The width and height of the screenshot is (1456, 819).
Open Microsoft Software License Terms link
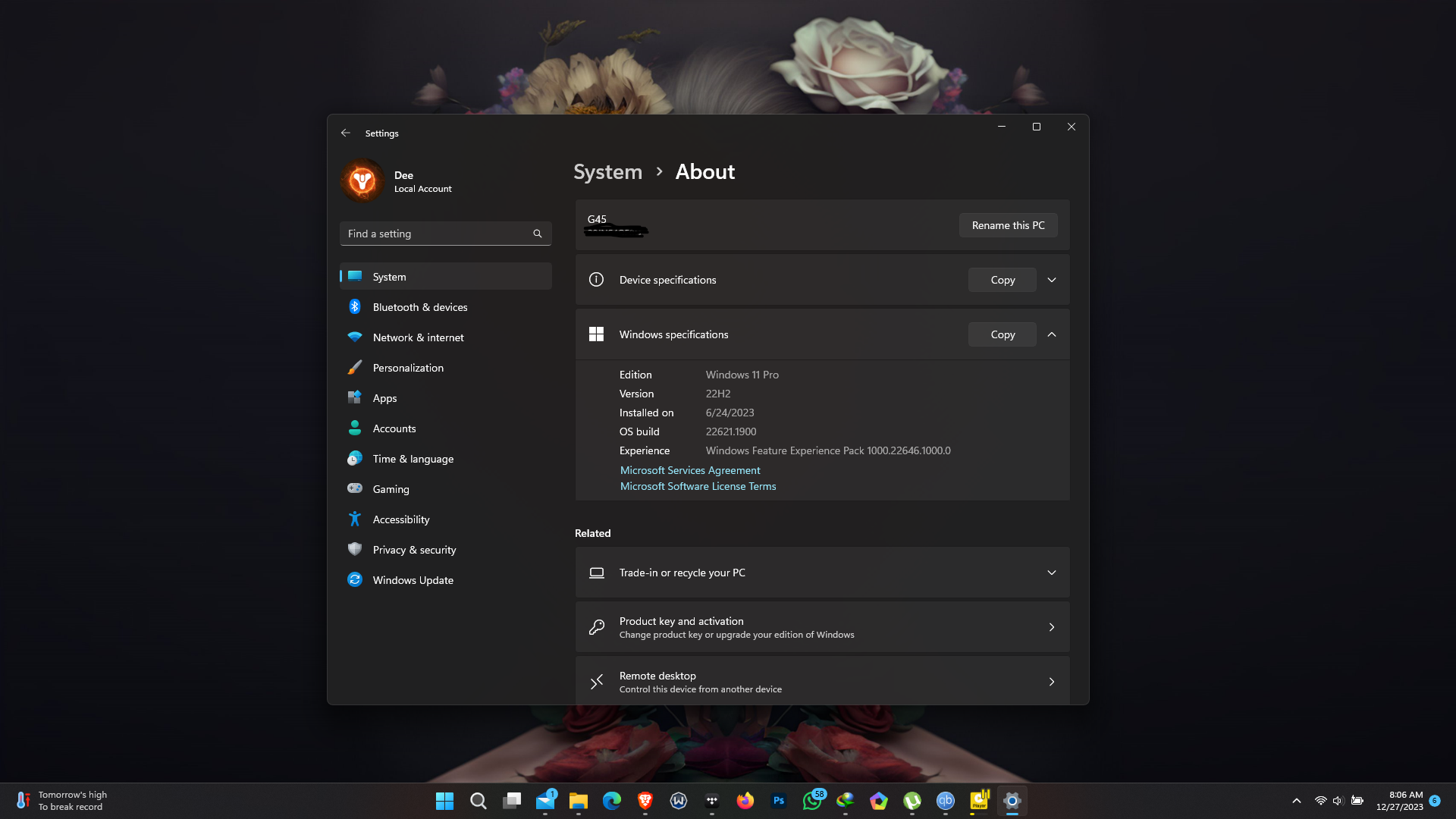pyautogui.click(x=698, y=486)
